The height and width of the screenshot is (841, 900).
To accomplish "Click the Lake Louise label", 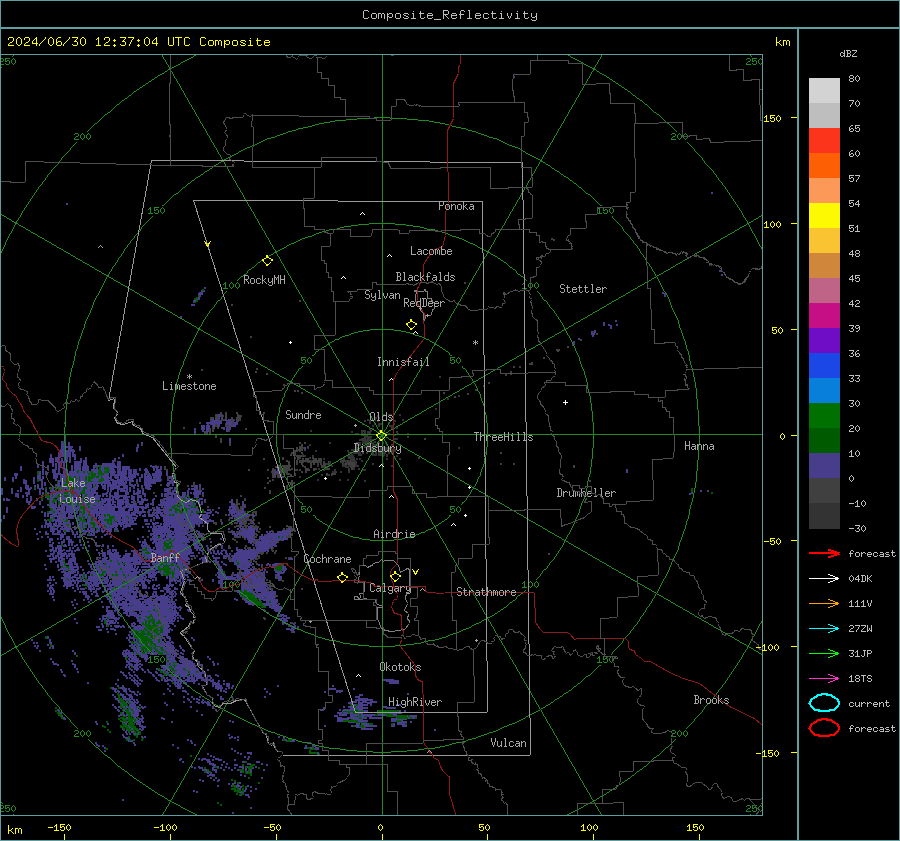I will pyautogui.click(x=77, y=491).
